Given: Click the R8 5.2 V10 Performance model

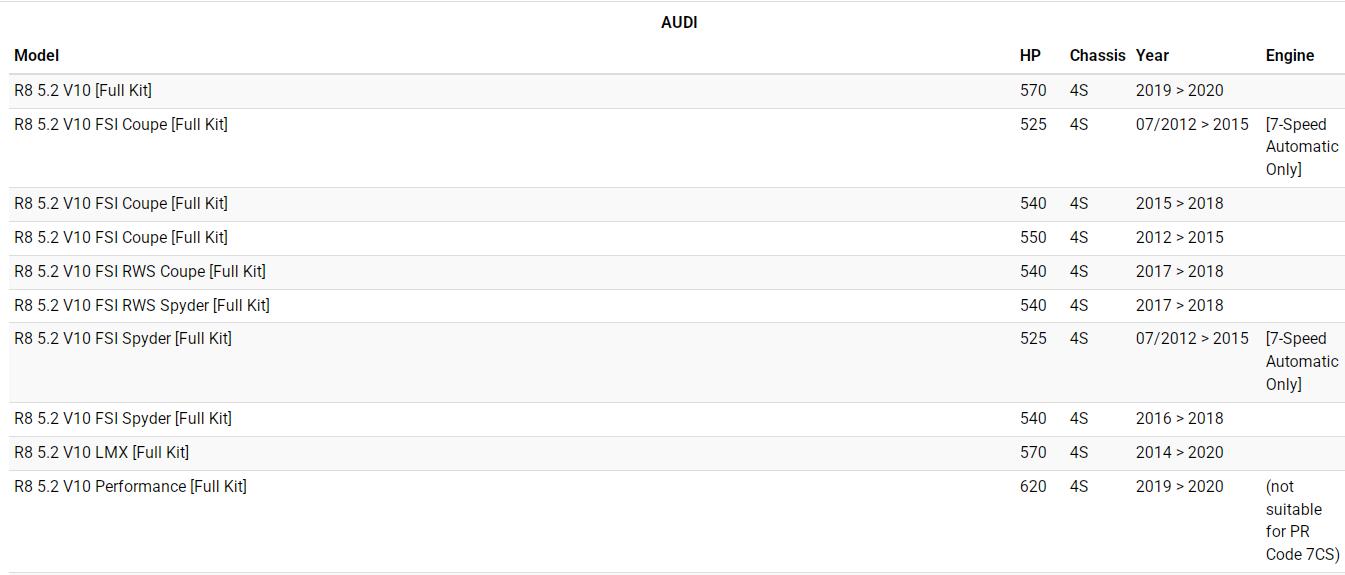Looking at the screenshot, I should point(130,486).
